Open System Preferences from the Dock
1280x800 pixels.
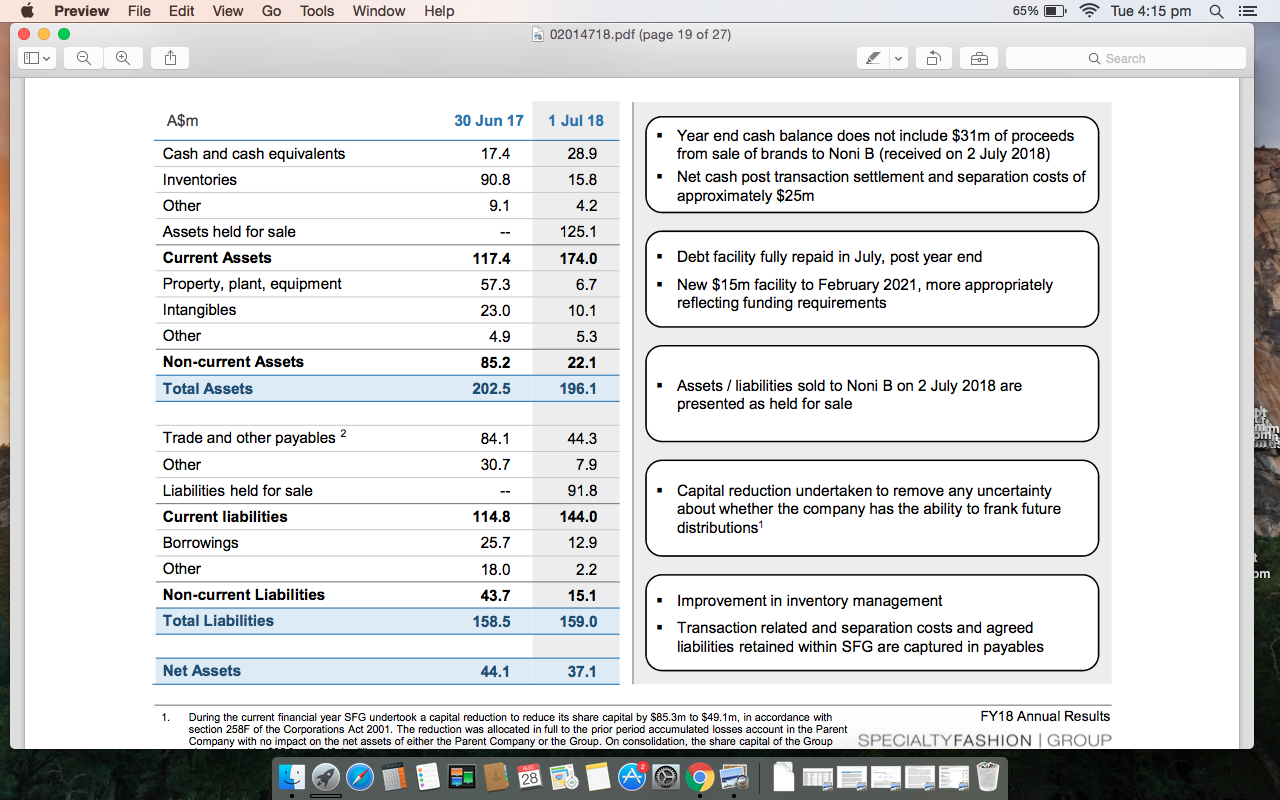(666, 777)
